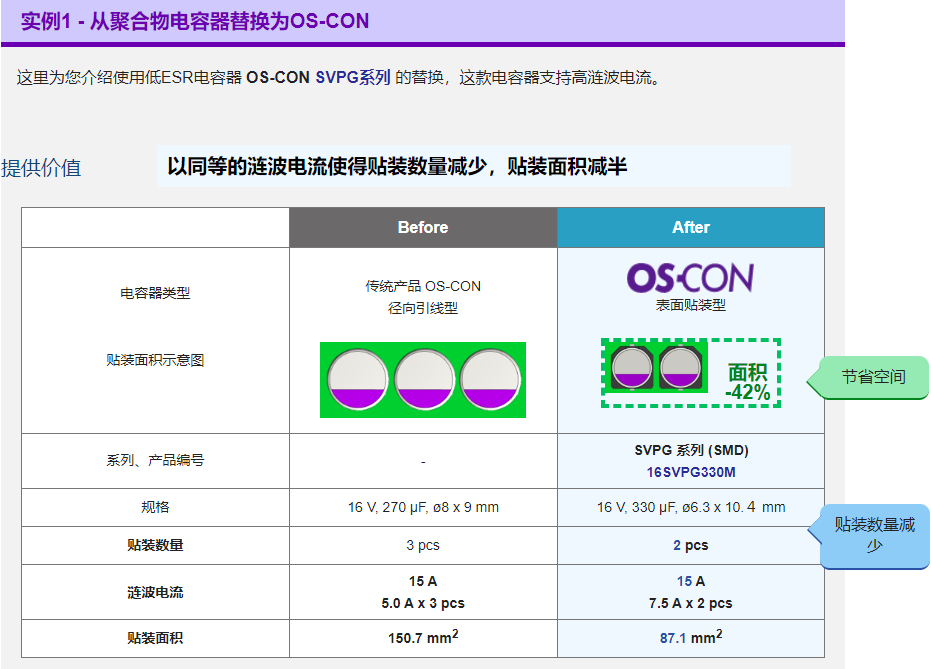
Task: Click the 16 V, 270 μF spec cell
Action: (x=423, y=508)
